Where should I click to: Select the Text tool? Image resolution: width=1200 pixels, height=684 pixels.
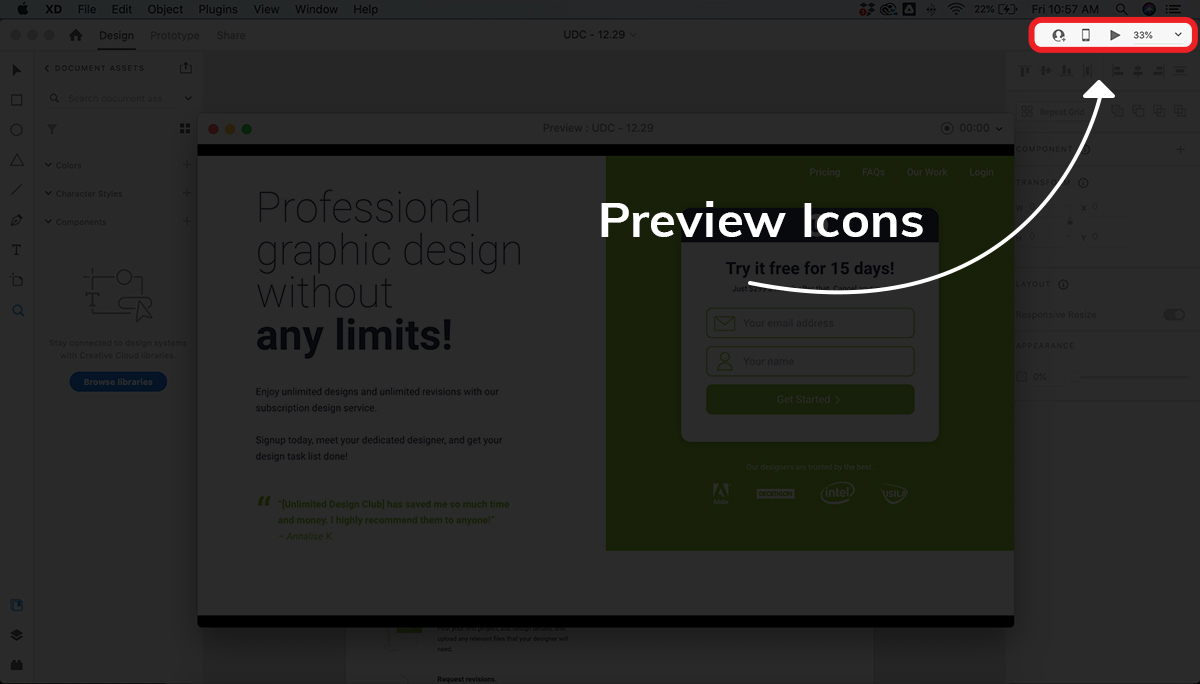[17, 250]
